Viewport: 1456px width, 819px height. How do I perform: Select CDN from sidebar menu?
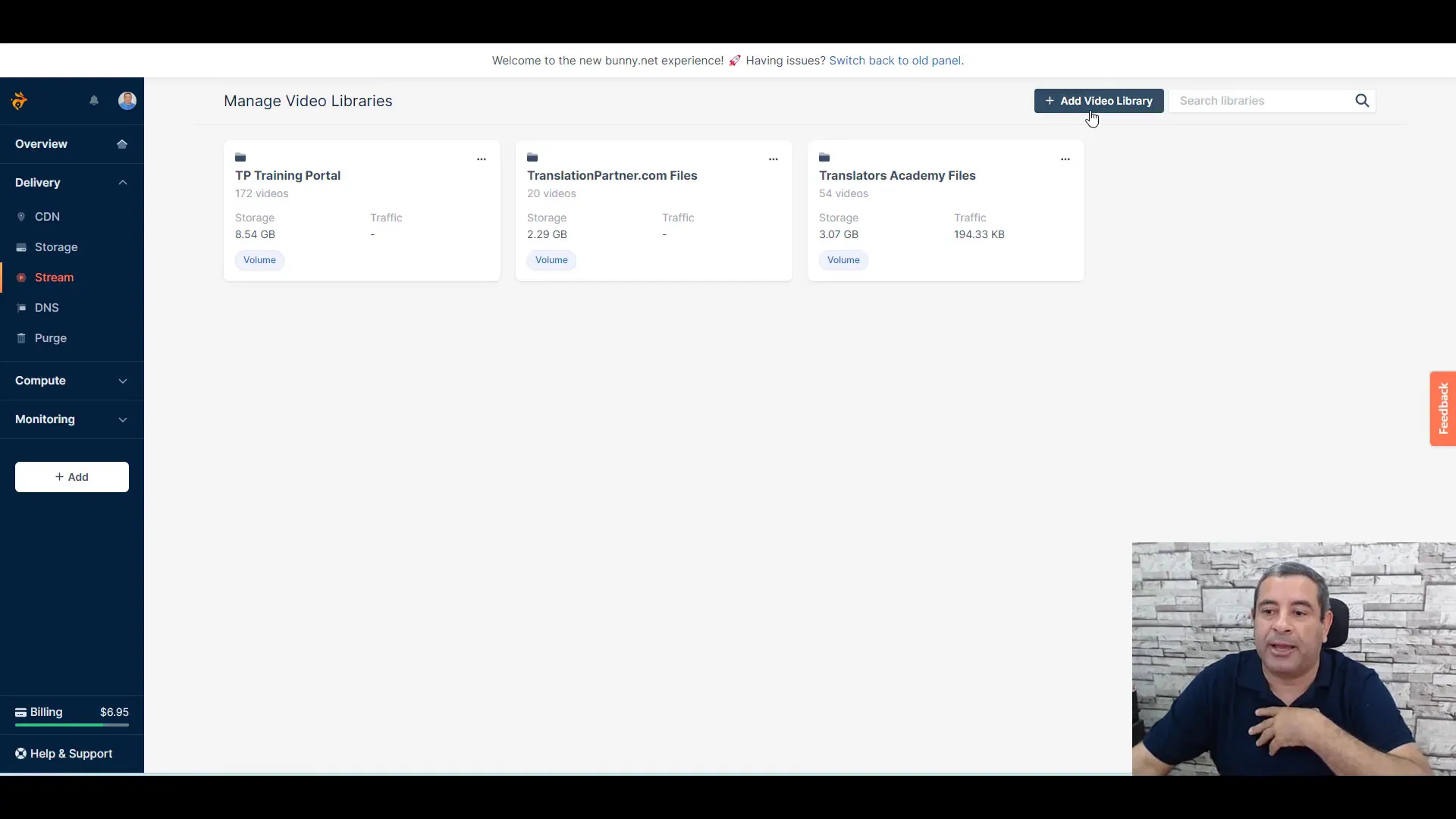(x=47, y=216)
